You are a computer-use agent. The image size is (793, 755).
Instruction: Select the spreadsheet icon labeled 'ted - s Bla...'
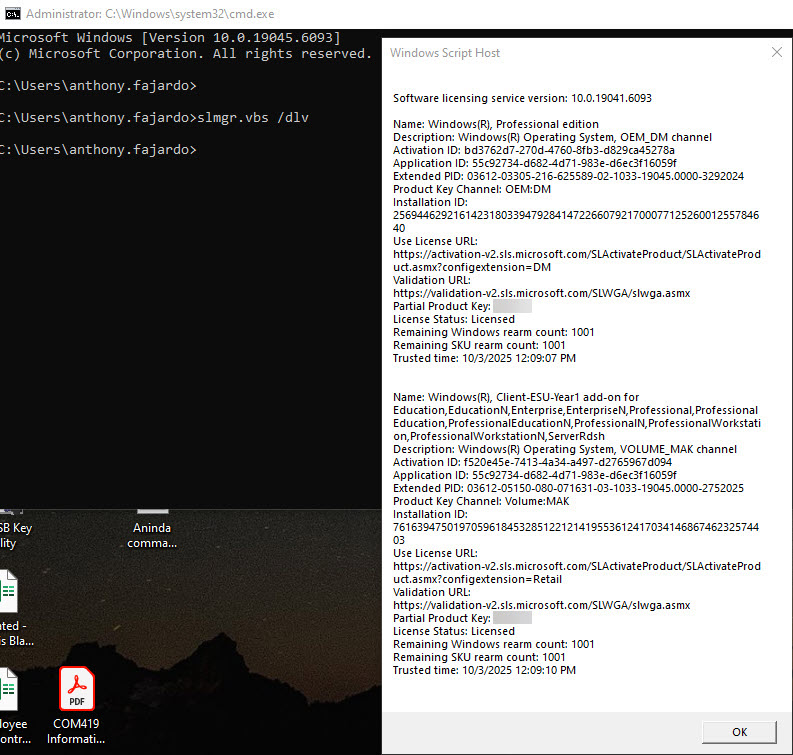(13, 608)
